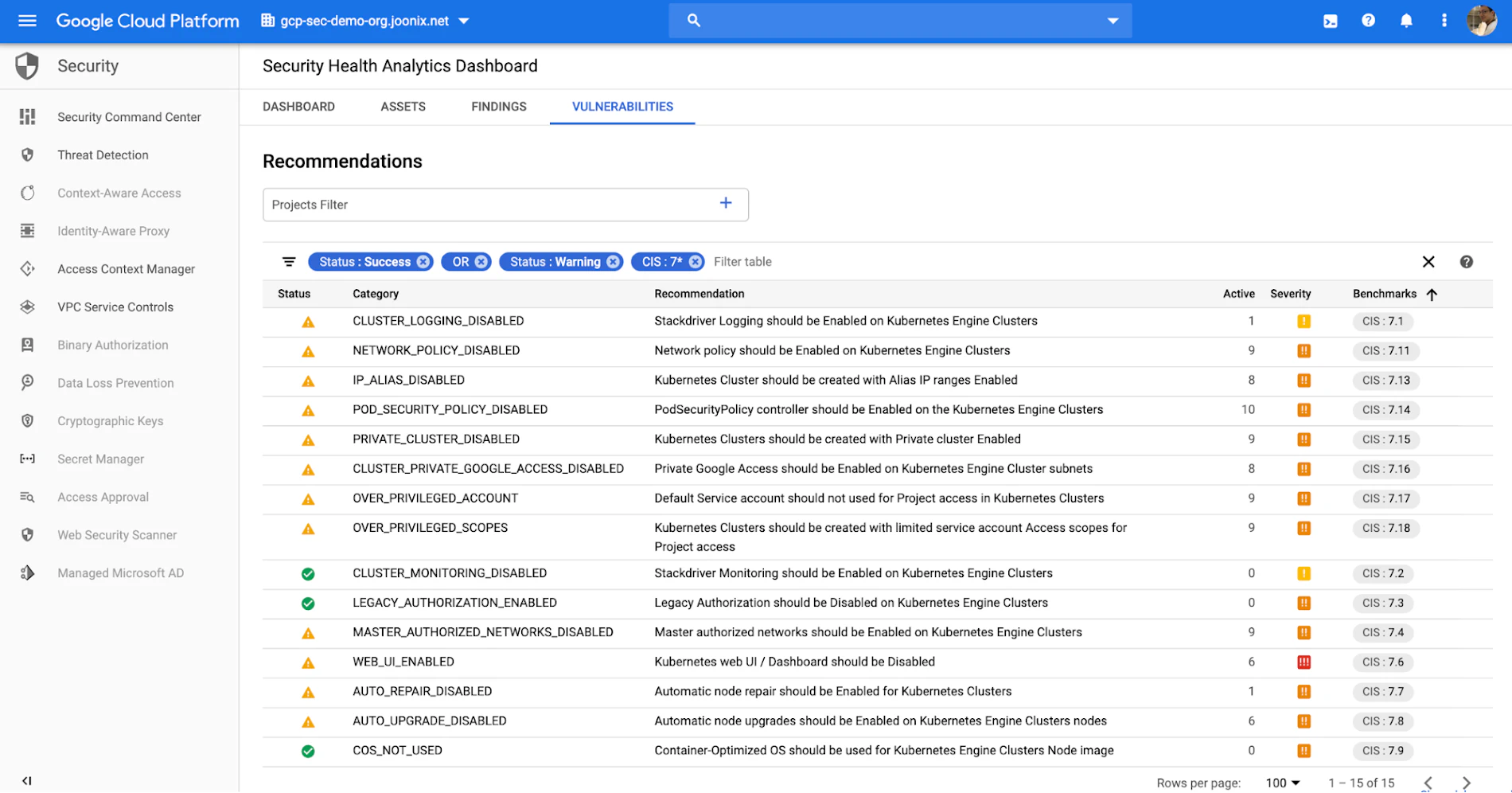Switch to the Findings tab
Viewport: 1512px width, 793px height.
coord(499,107)
